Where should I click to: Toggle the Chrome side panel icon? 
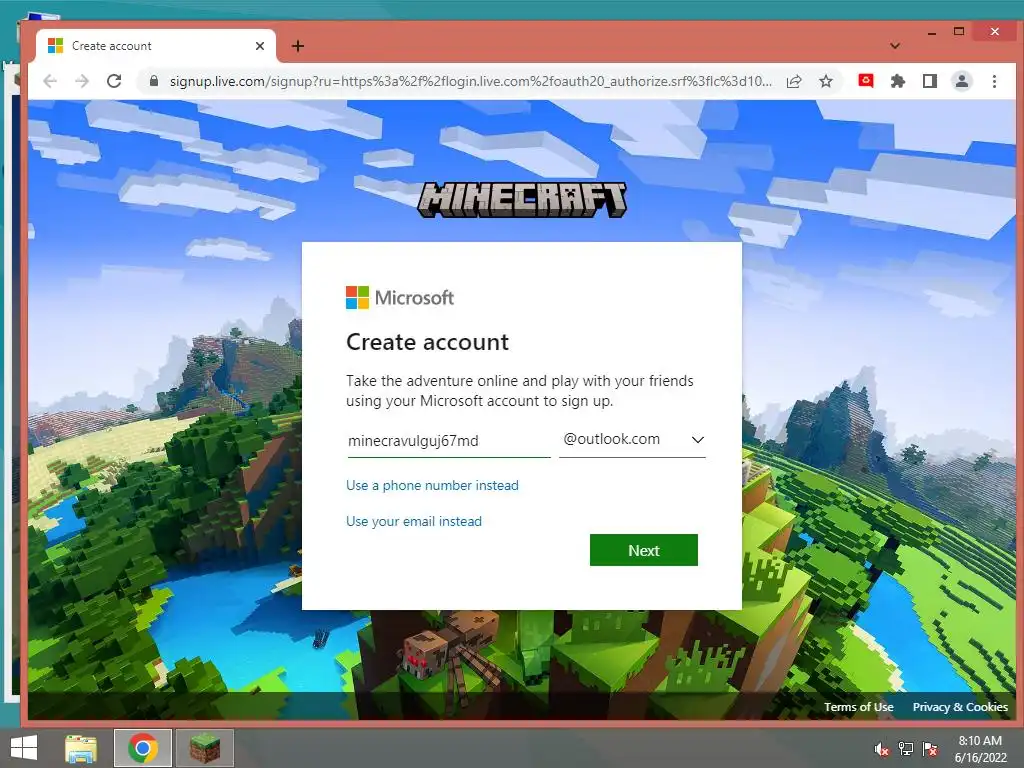tap(930, 81)
